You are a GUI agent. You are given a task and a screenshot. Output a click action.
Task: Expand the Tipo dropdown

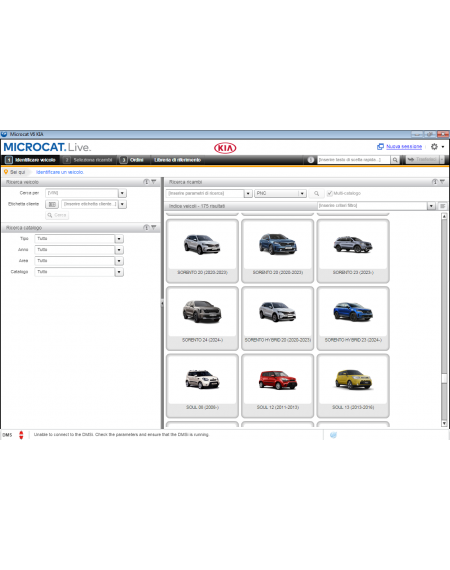(119, 239)
